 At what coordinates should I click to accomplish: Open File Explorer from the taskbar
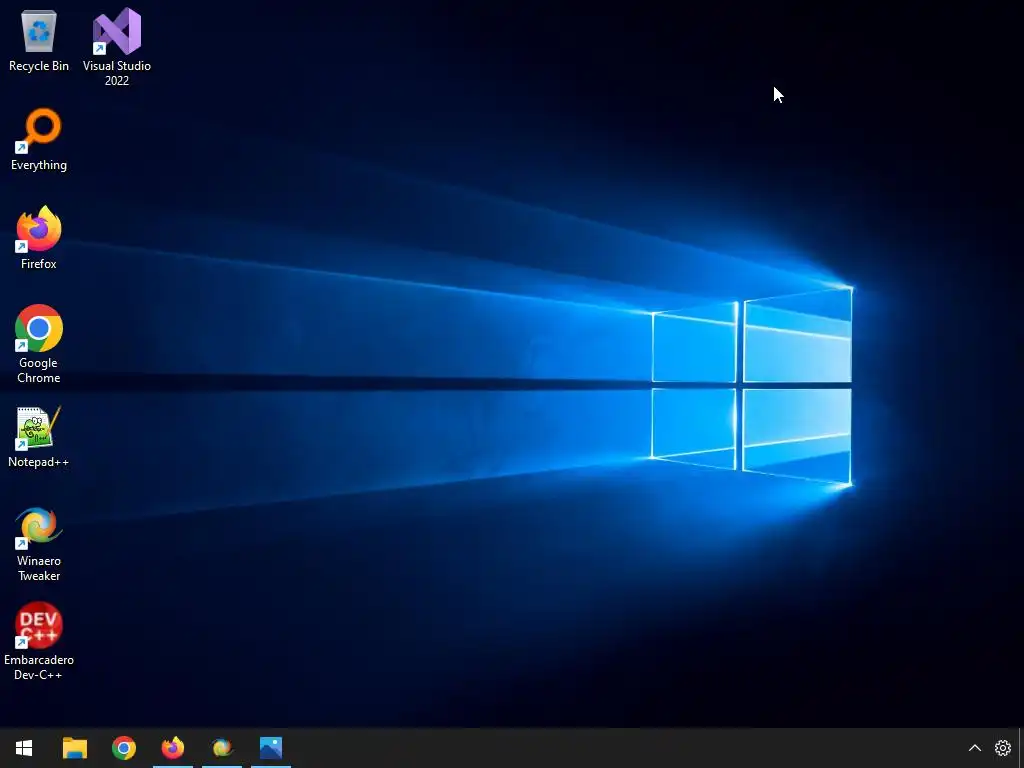pos(74,748)
